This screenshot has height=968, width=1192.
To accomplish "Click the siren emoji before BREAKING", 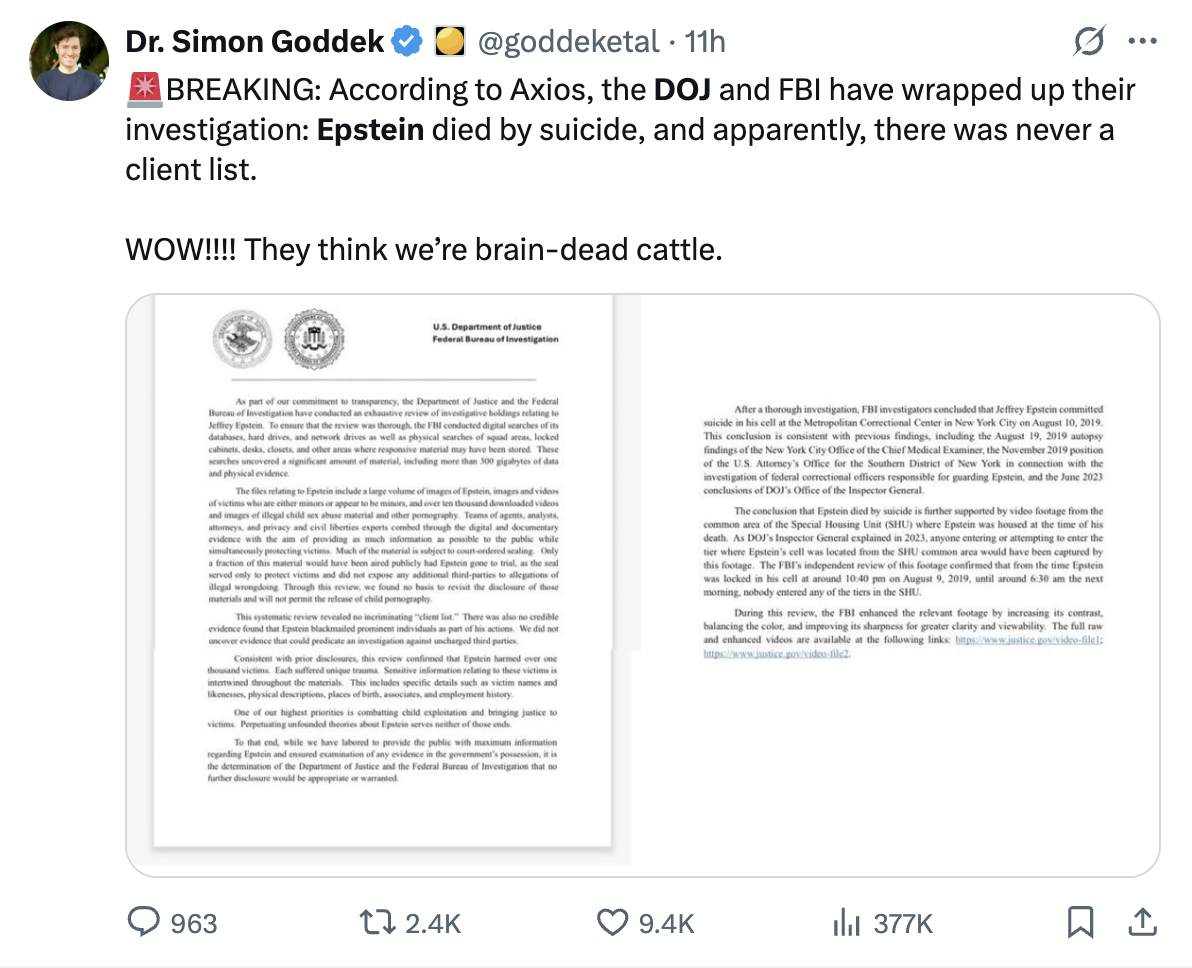I will click(x=144, y=90).
